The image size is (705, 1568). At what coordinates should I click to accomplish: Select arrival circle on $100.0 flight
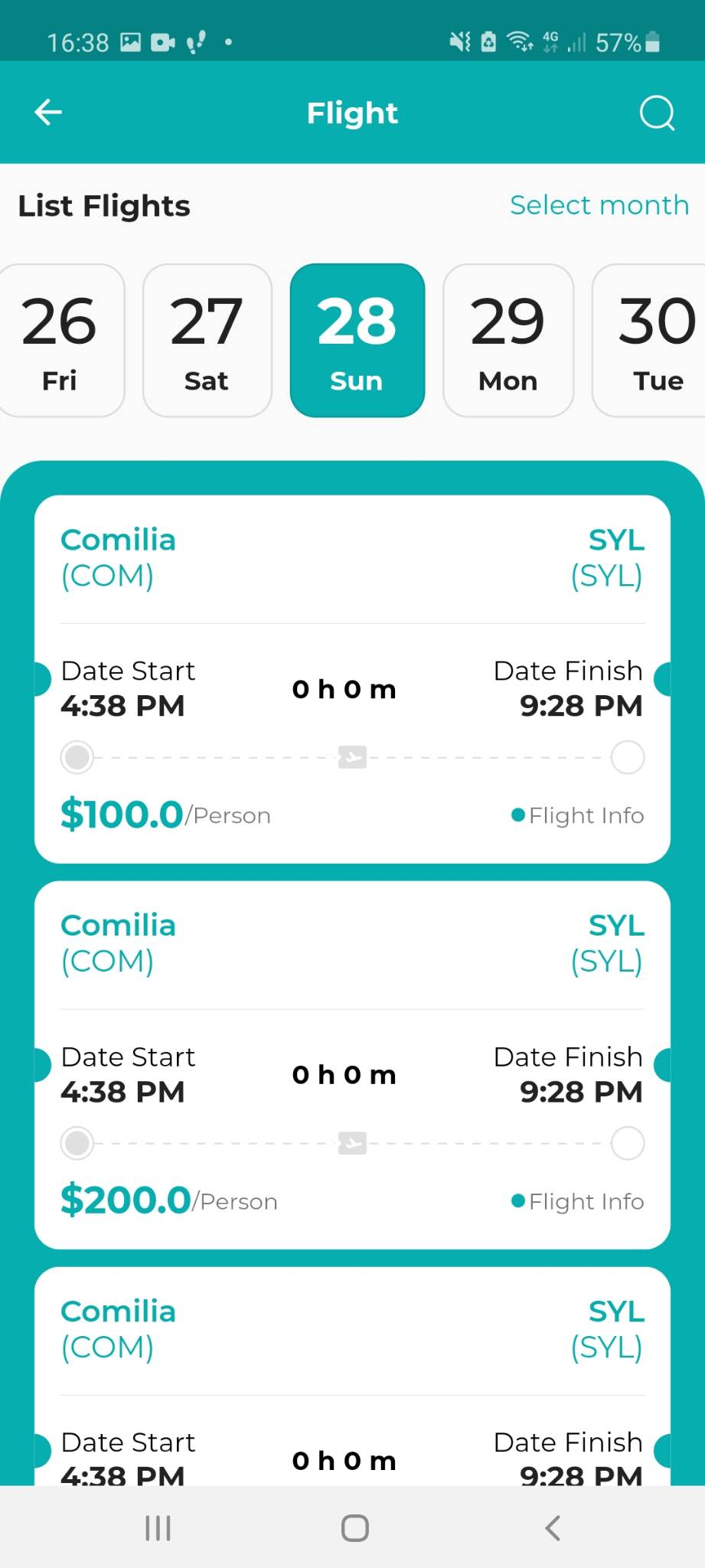[x=628, y=757]
